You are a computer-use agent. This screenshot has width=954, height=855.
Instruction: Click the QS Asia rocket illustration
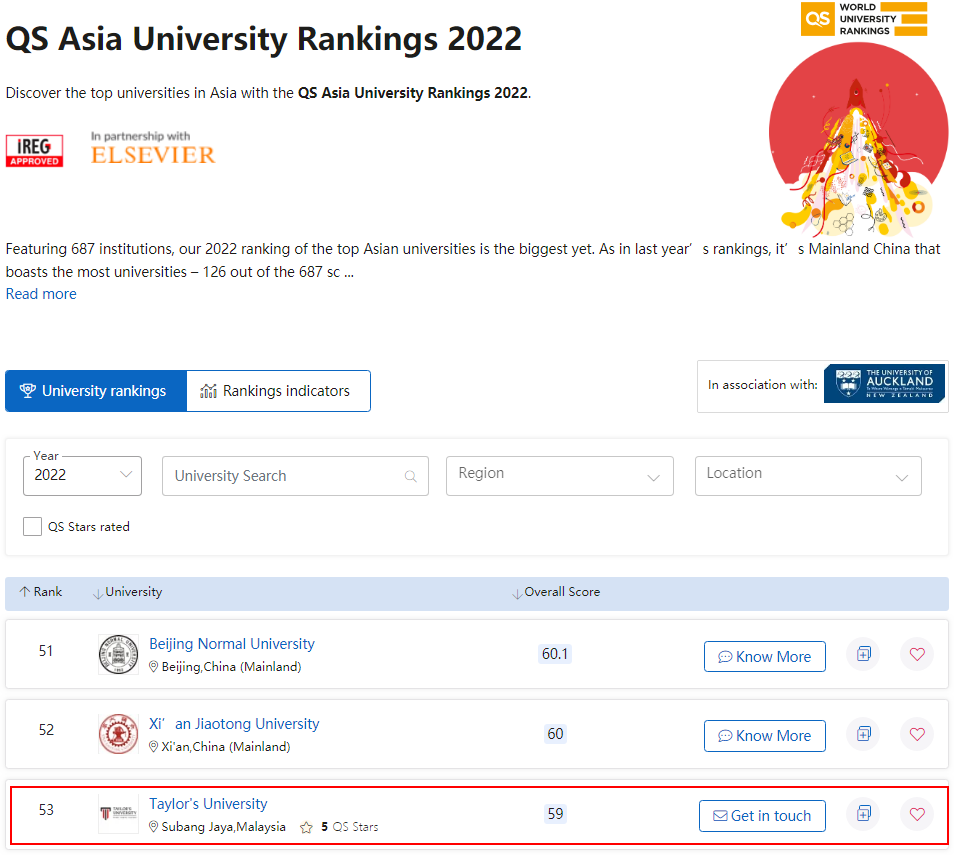pyautogui.click(x=858, y=139)
